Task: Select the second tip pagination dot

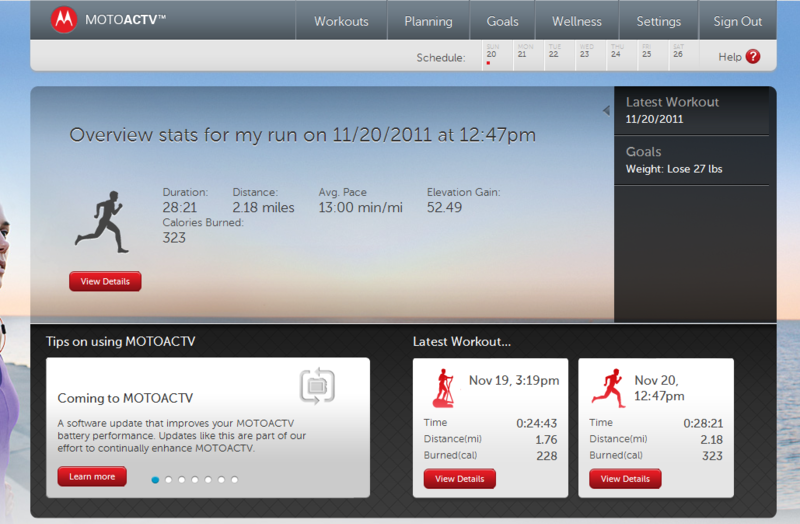Action: 168,480
